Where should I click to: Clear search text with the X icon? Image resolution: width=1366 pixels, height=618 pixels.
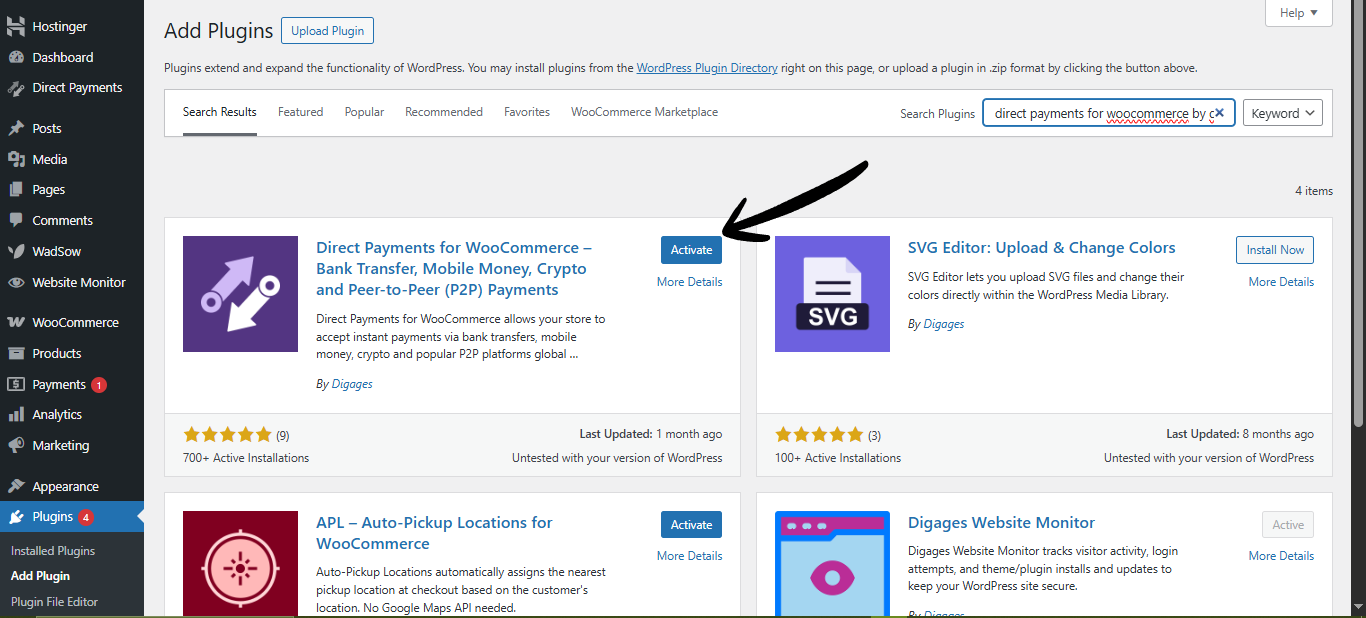click(1219, 113)
